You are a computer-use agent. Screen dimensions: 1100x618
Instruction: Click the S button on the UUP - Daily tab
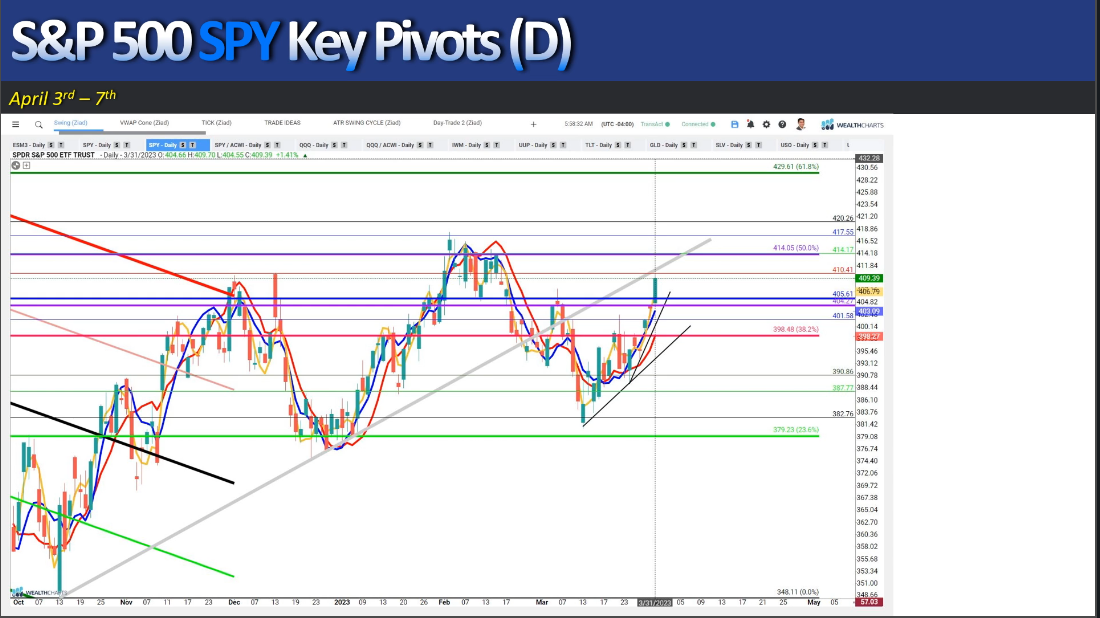pyautogui.click(x=554, y=145)
